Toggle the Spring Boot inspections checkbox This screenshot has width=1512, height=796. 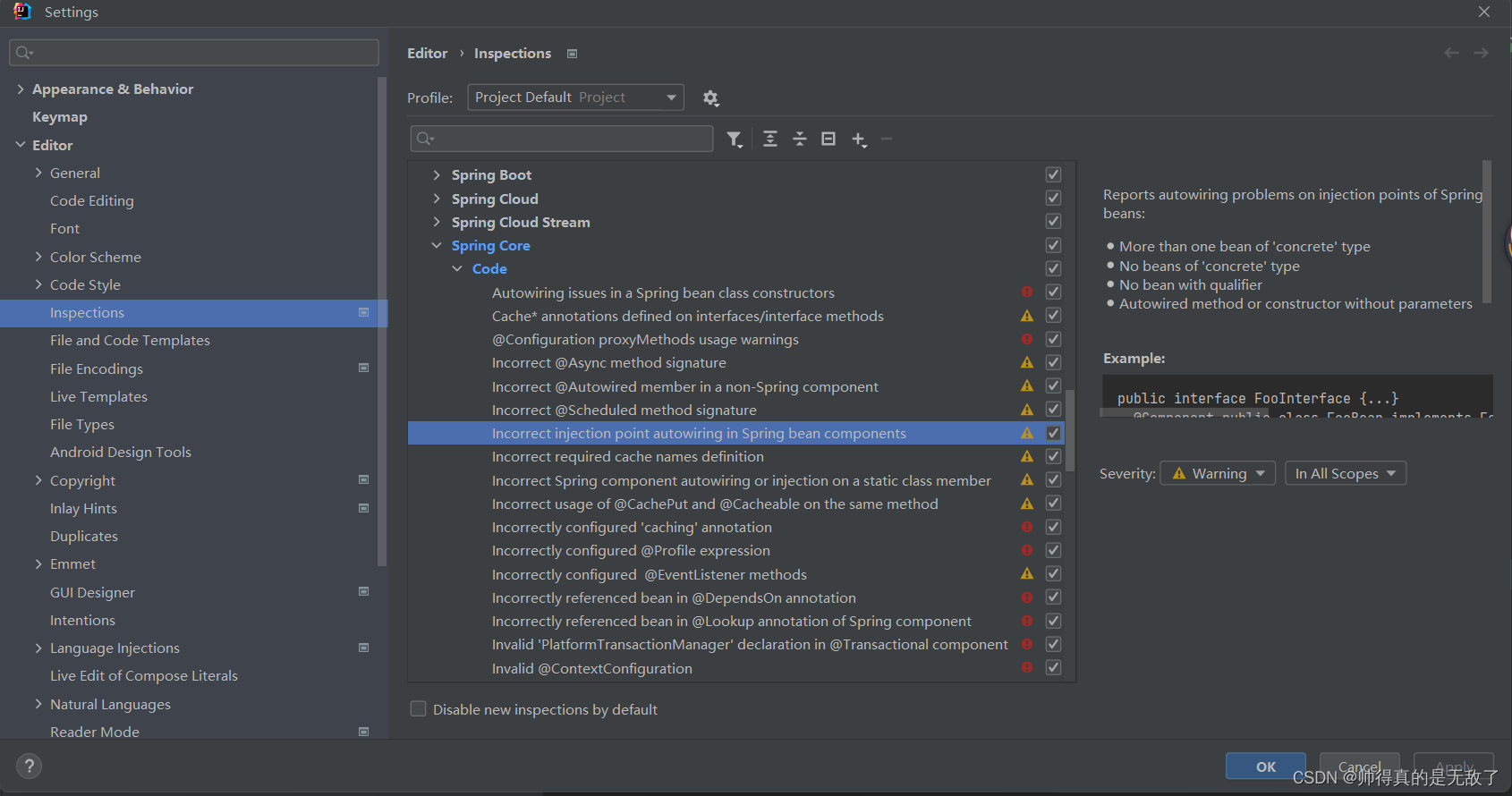[x=1053, y=174]
